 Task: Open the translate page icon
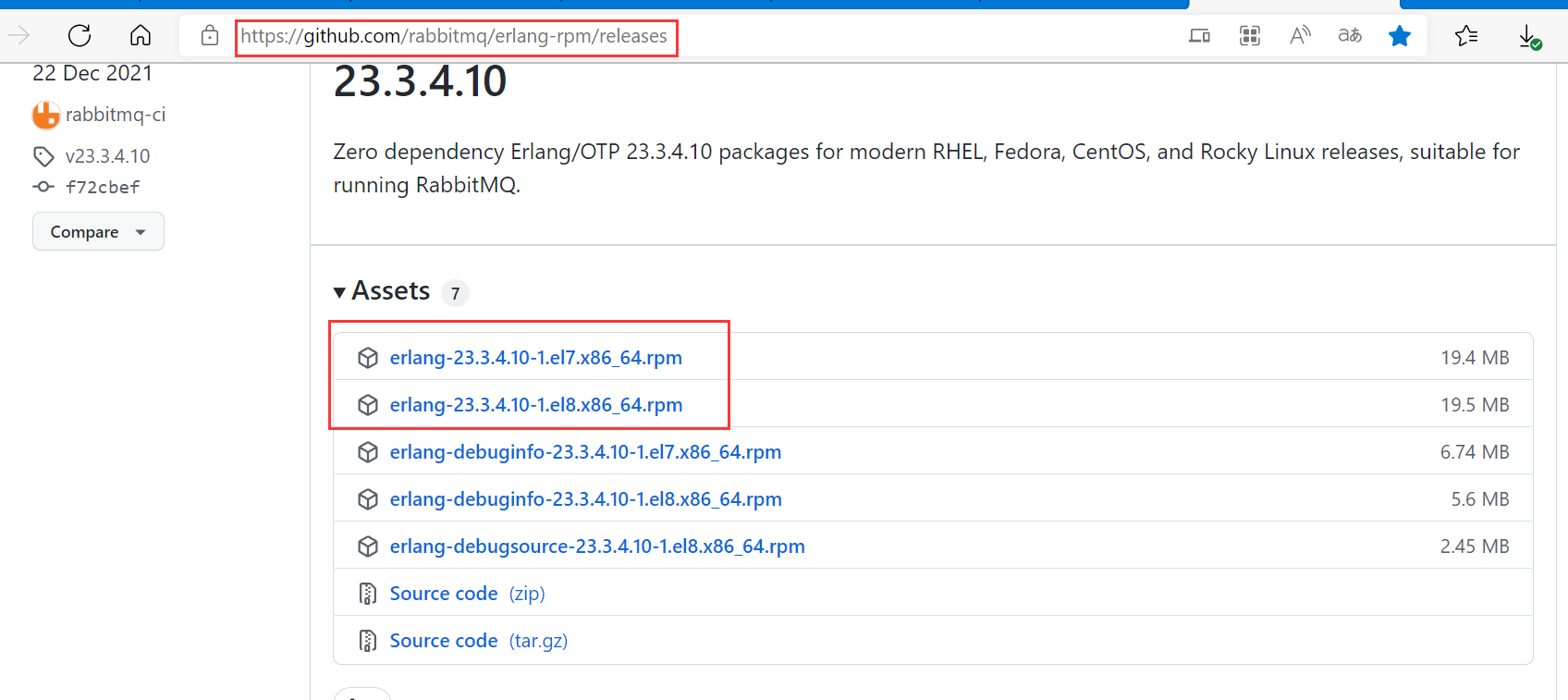[x=1350, y=36]
